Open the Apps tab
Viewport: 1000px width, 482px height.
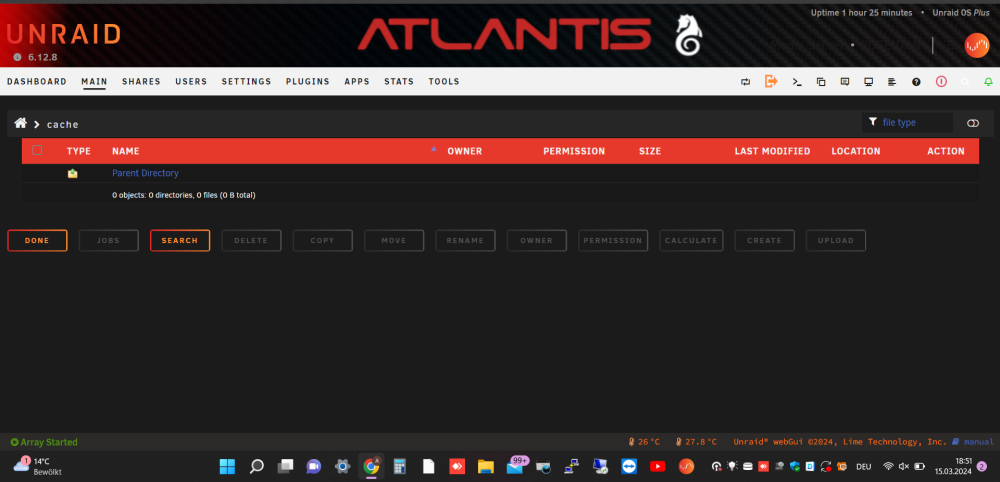coord(357,82)
